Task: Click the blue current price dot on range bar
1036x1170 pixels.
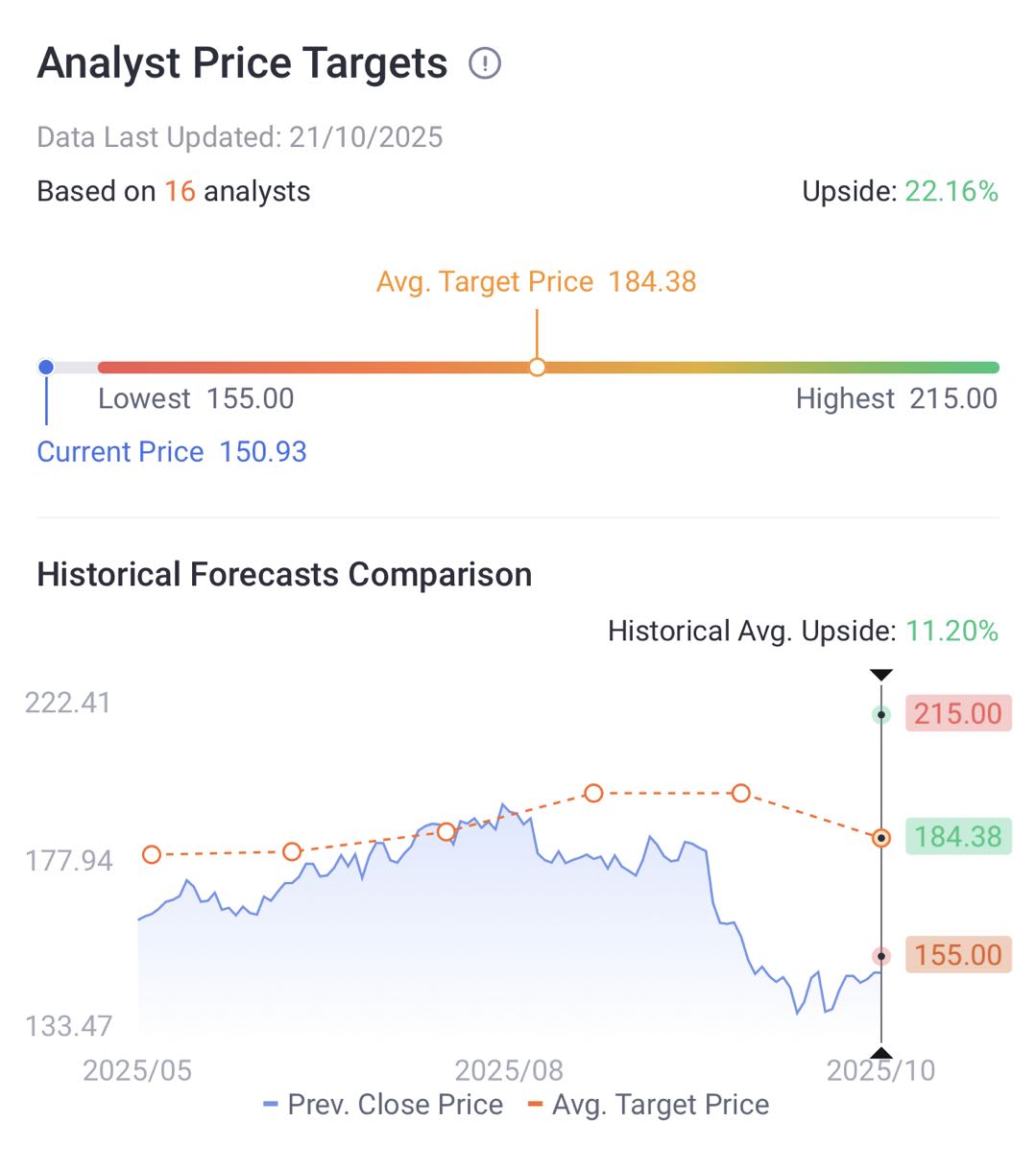Action: point(46,367)
